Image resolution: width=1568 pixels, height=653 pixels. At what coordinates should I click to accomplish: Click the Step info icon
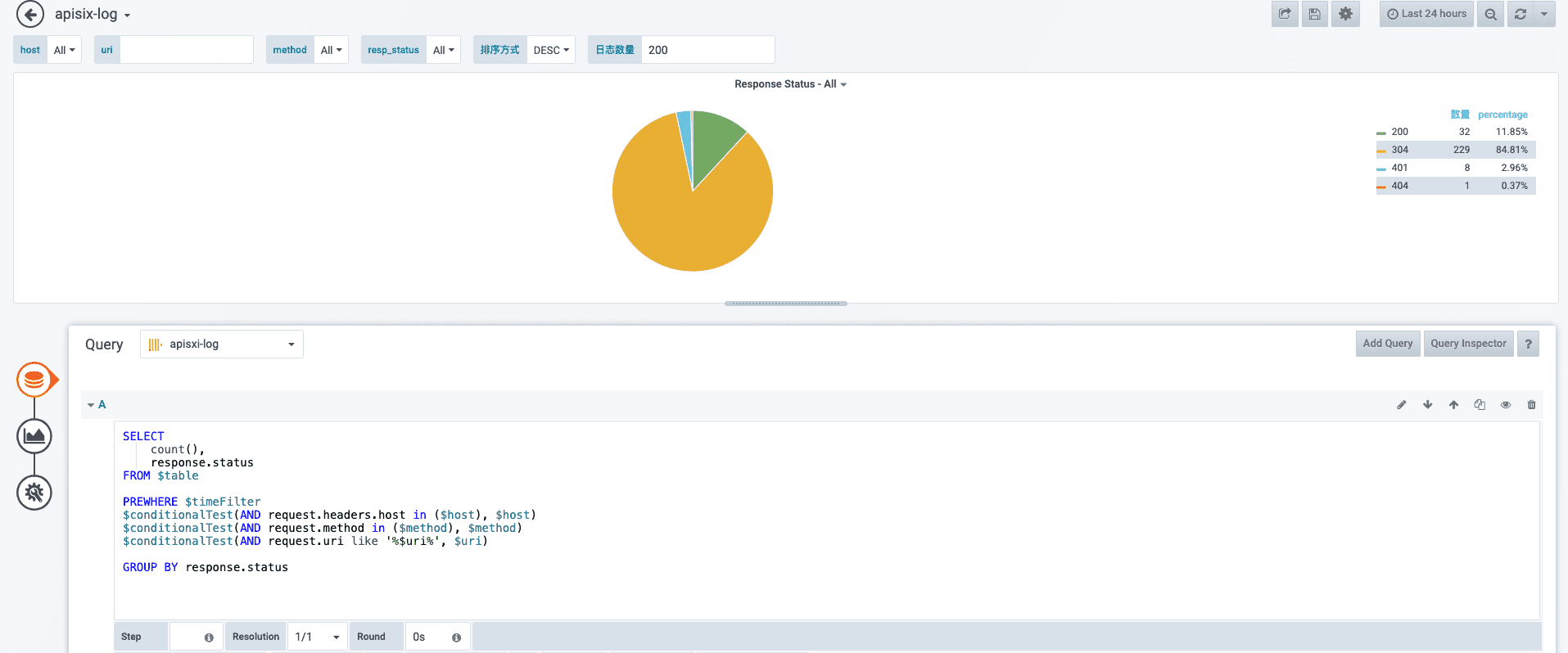(x=209, y=637)
